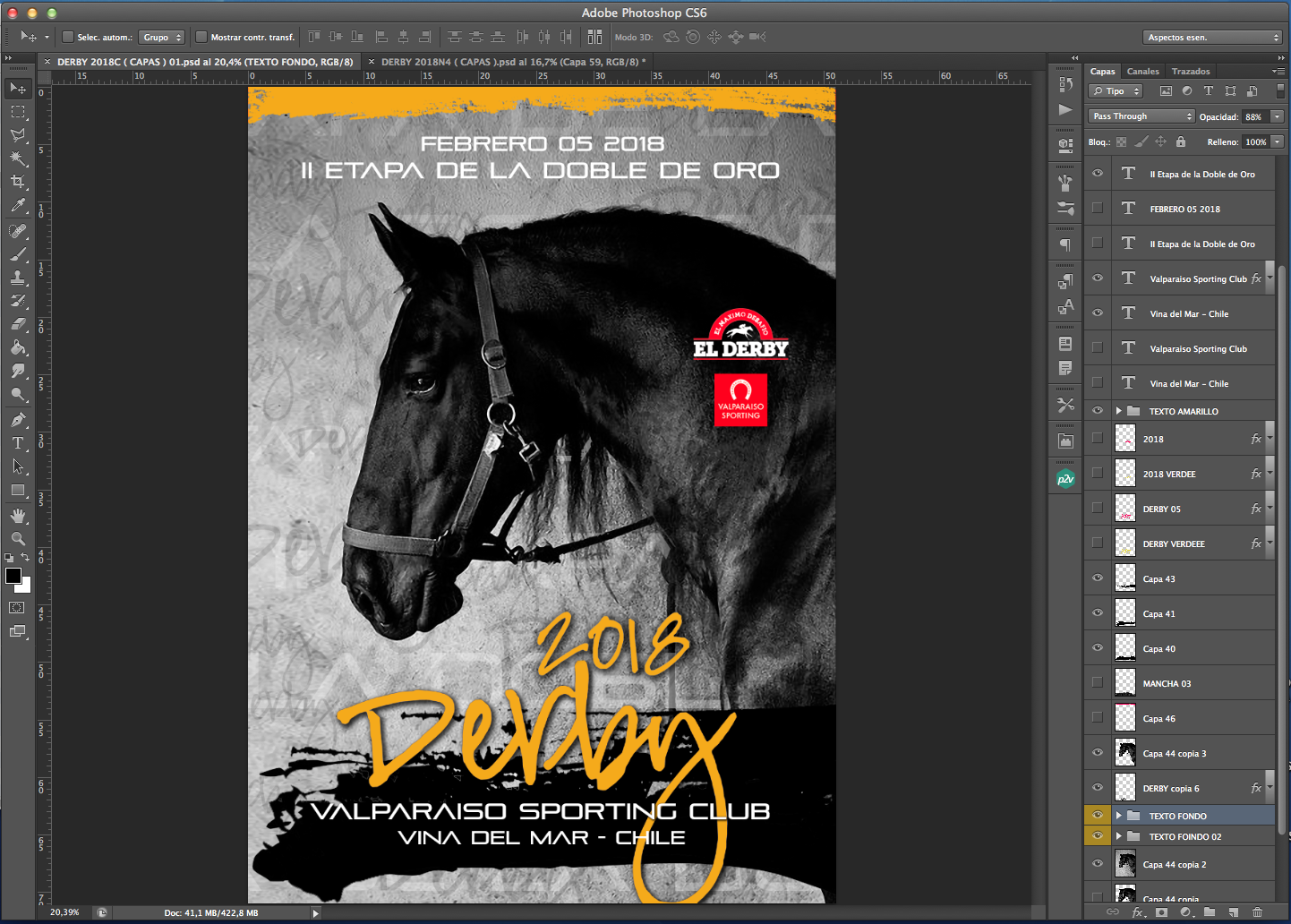Open the Relleno slider dropdown arrow
1291x924 pixels.
pyautogui.click(x=1278, y=141)
